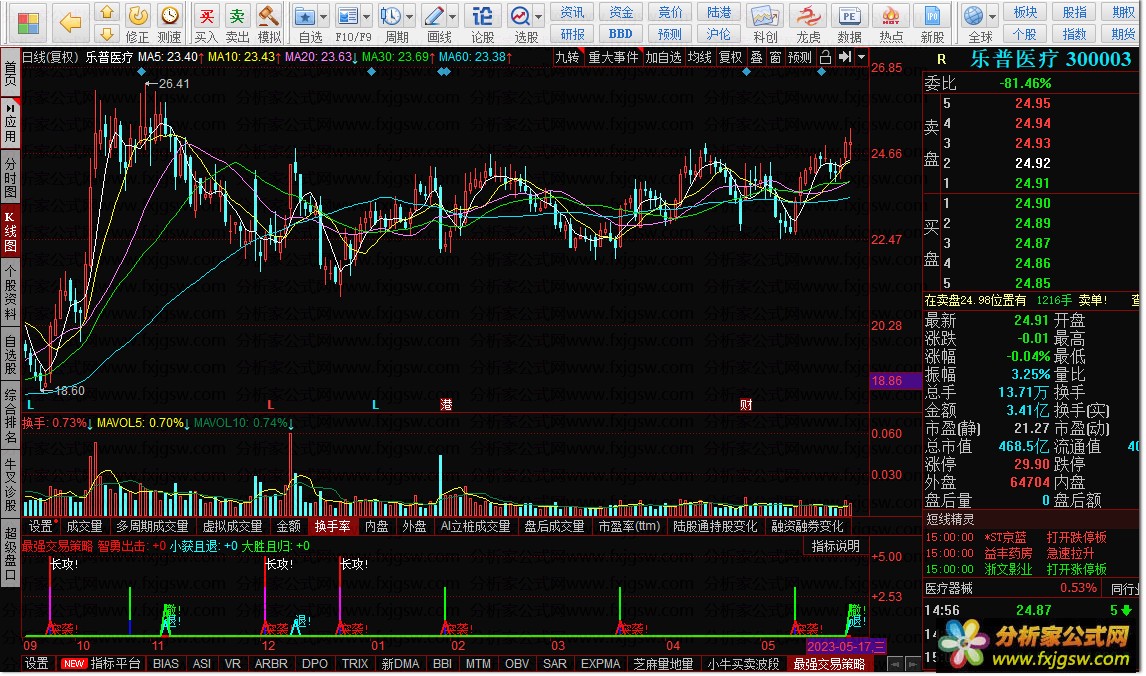The image size is (1146, 676).
Task: Click the lock icon on chart toolbar
Action: pyautogui.click(x=825, y=57)
